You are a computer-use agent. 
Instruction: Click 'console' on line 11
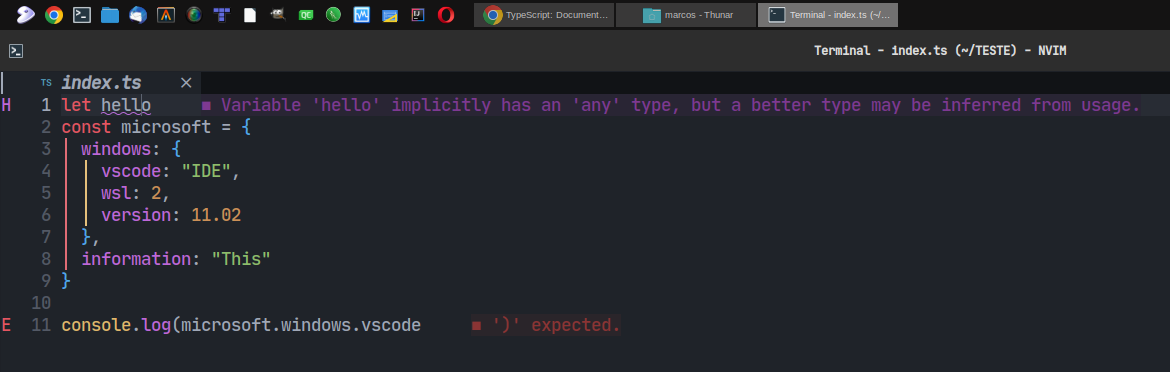[x=96, y=325]
